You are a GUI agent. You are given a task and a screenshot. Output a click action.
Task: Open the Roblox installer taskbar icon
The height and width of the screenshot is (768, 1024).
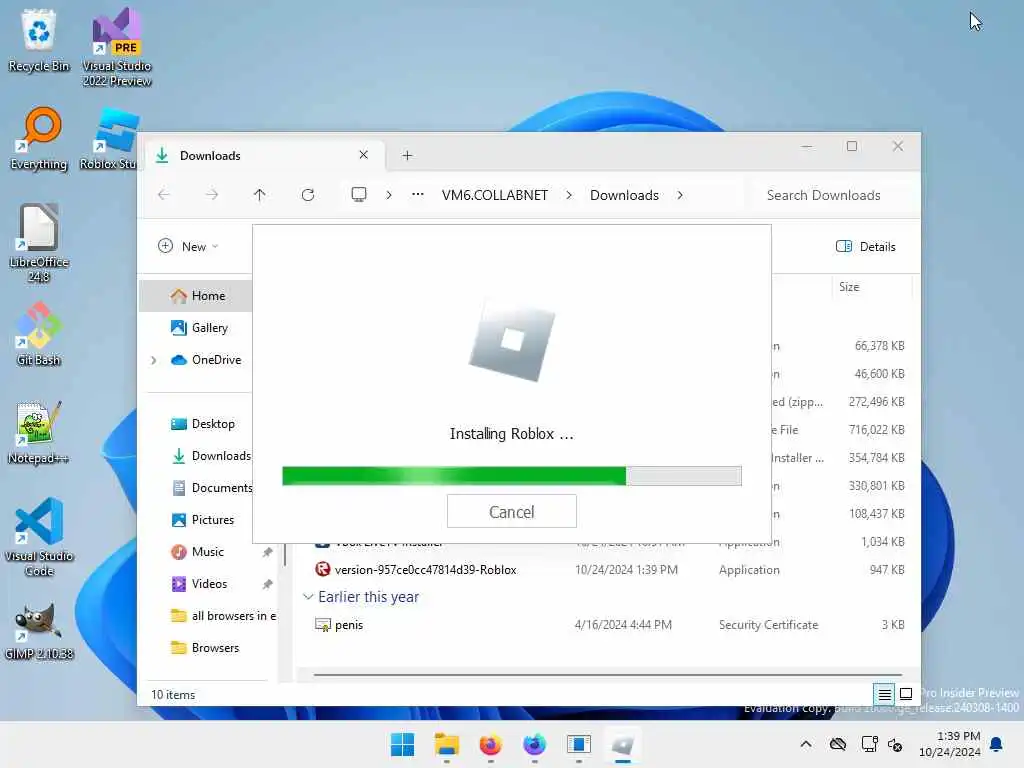point(622,744)
